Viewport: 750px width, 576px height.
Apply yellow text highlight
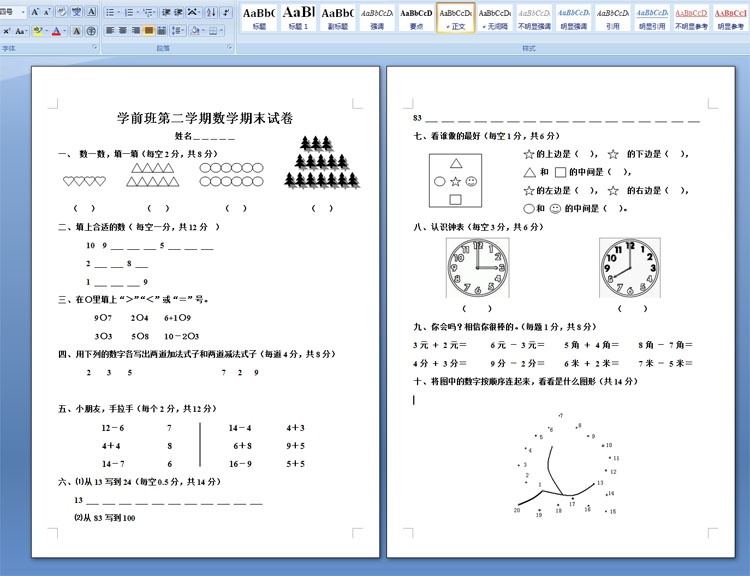pyautogui.click(x=38, y=31)
